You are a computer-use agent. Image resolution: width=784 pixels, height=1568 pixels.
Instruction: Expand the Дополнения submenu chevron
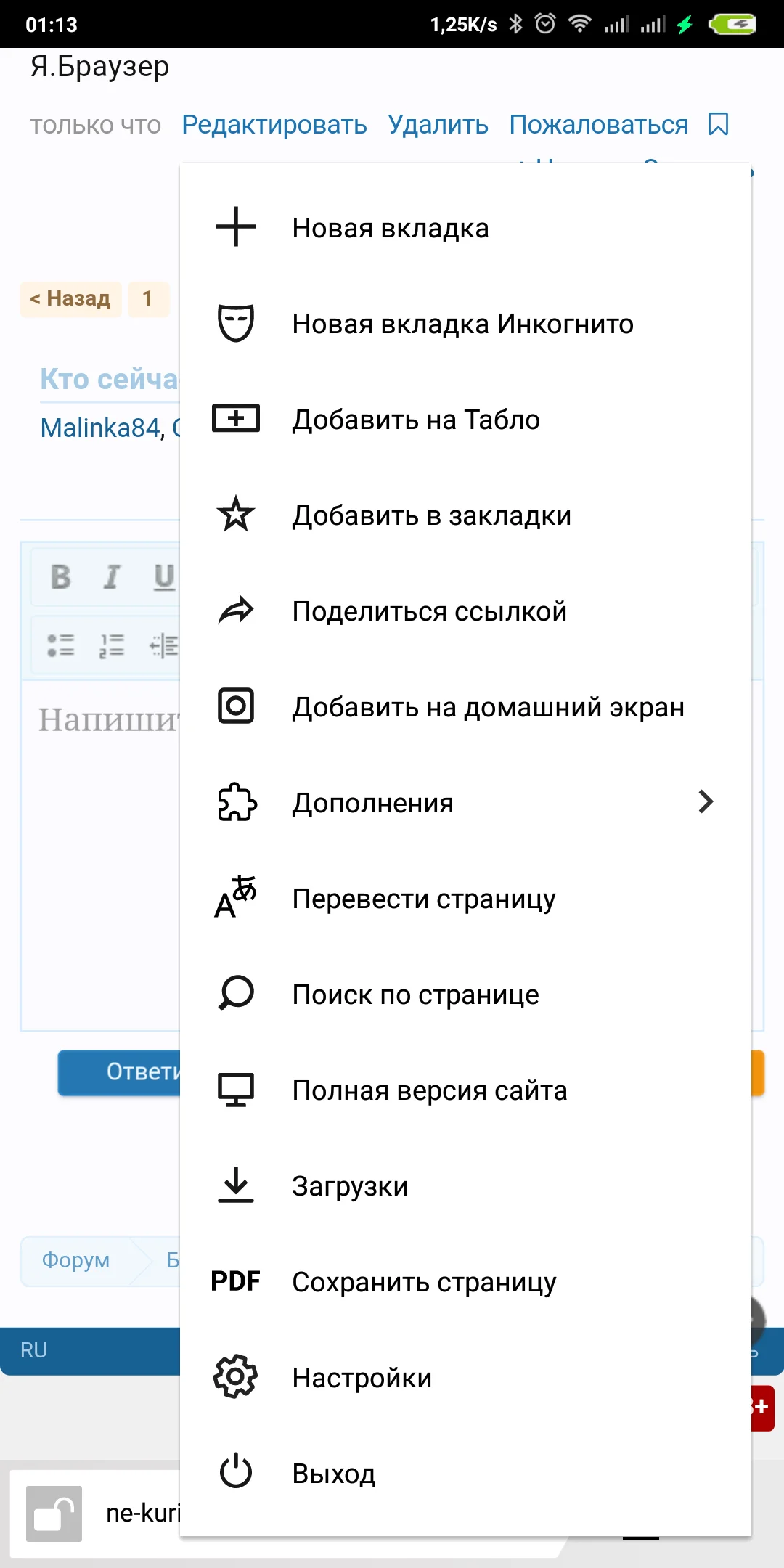[706, 802]
